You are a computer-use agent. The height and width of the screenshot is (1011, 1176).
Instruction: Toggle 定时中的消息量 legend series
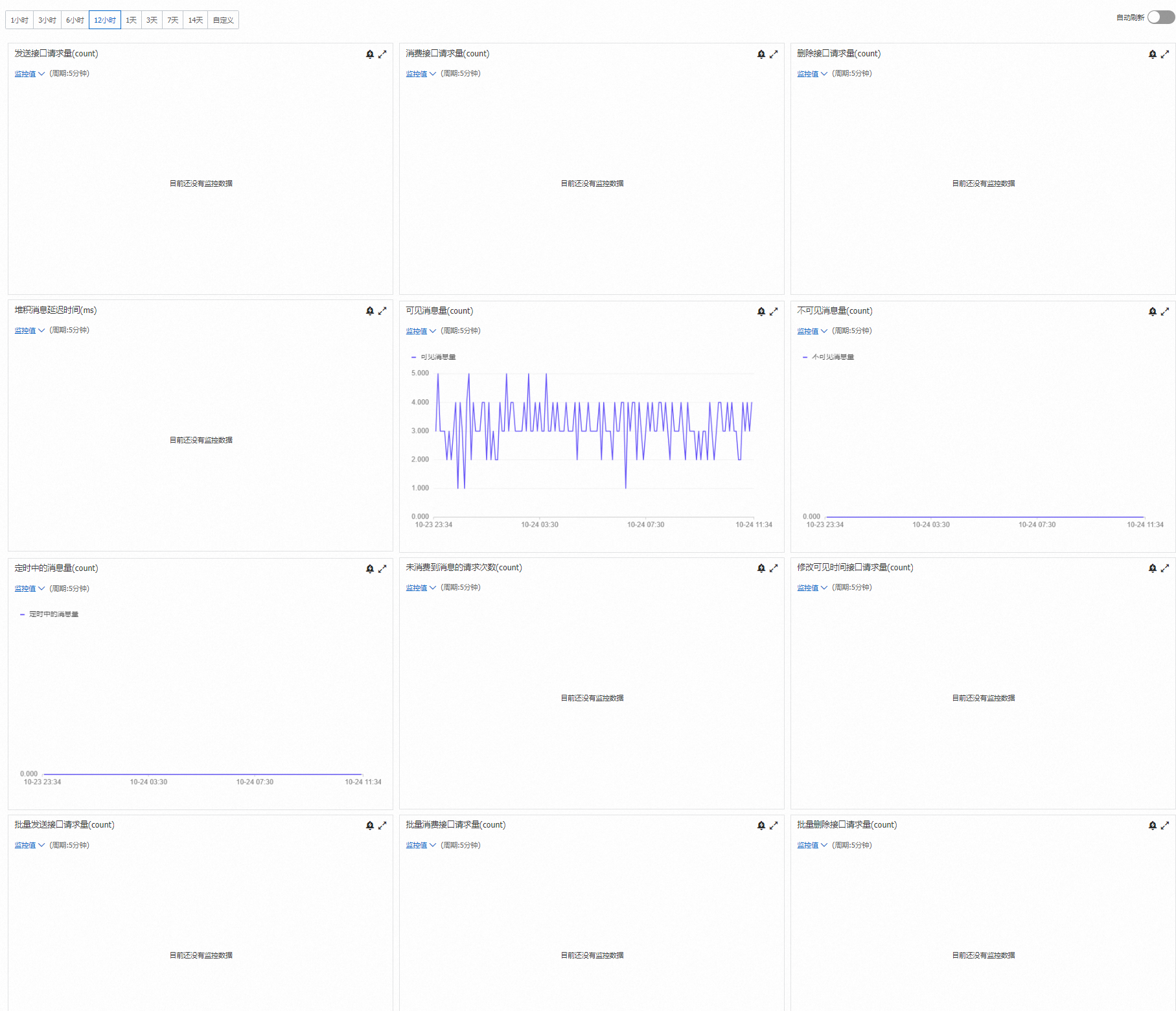pos(49,614)
